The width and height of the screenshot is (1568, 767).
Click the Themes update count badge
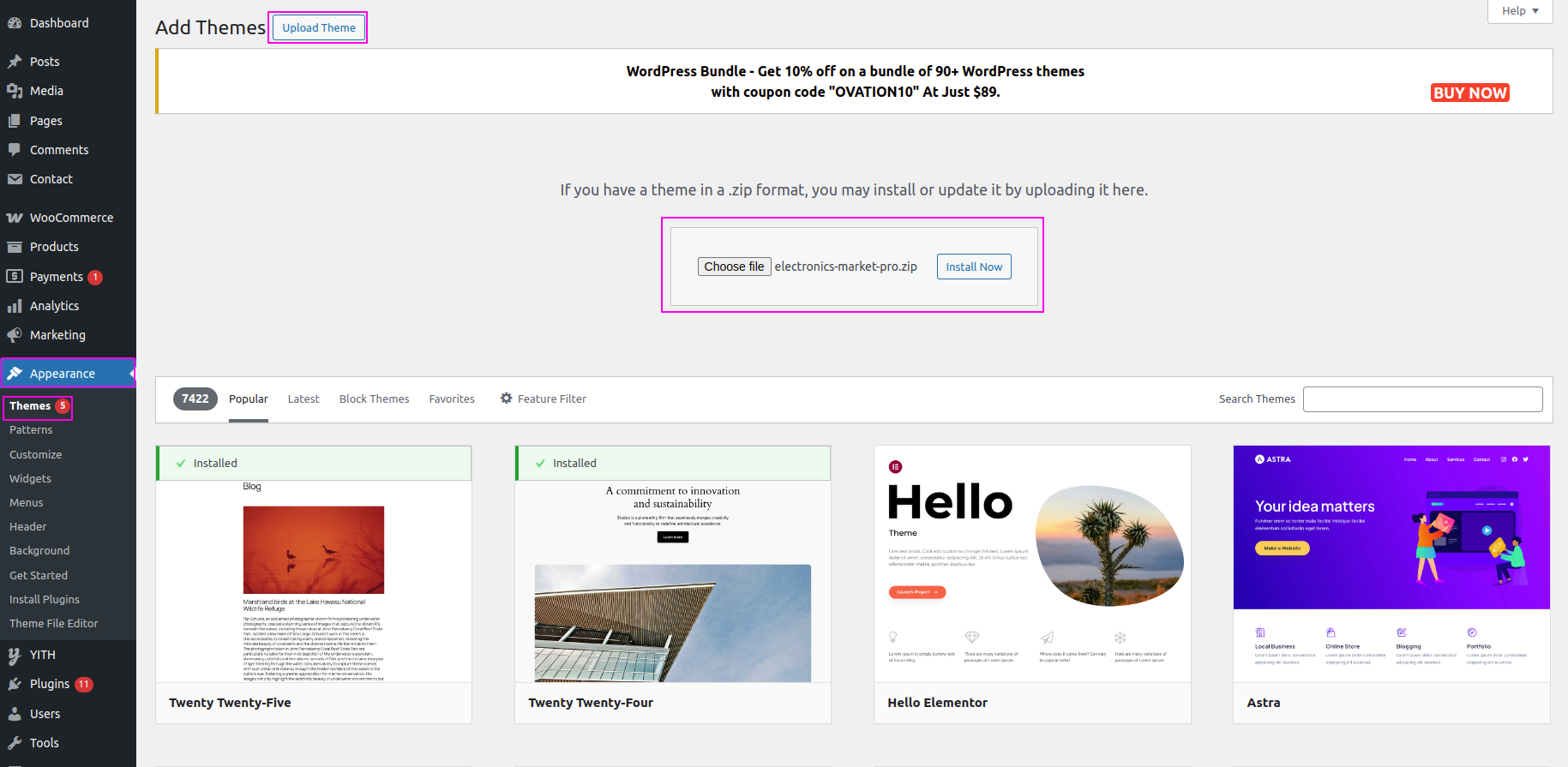coord(63,406)
